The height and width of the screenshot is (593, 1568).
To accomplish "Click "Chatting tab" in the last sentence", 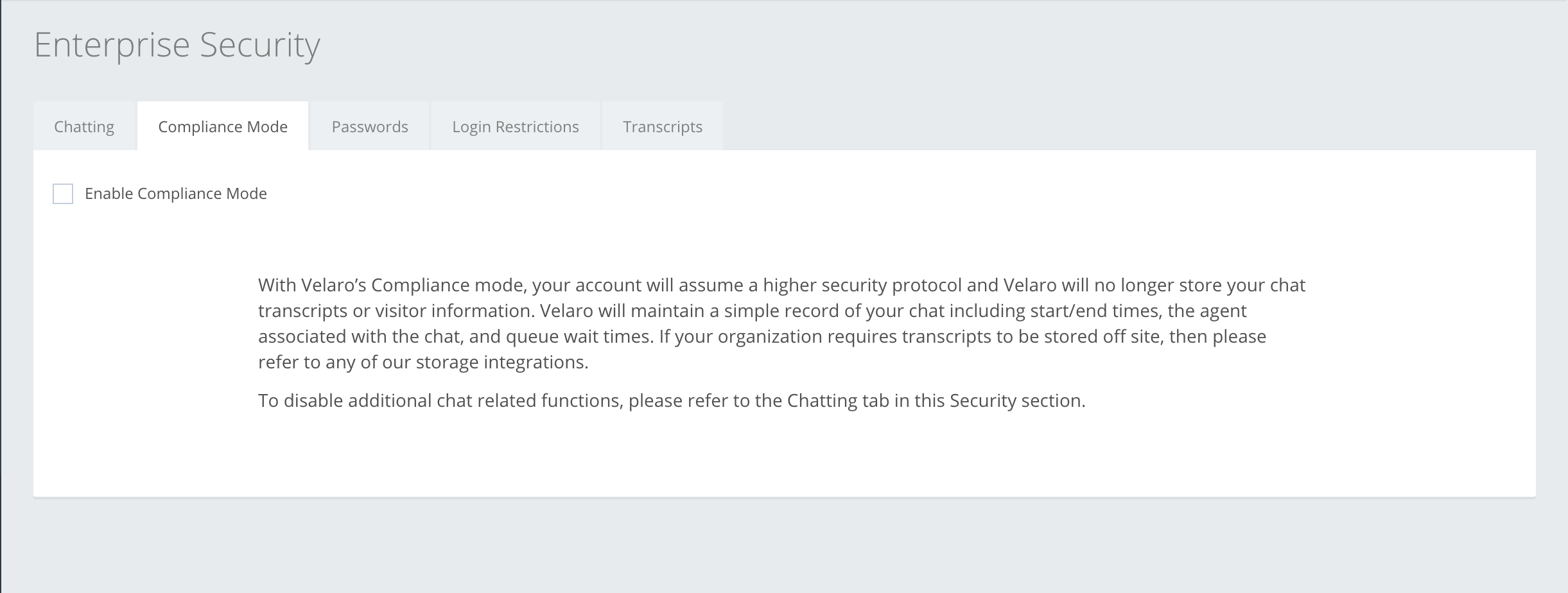I will pos(837,401).
